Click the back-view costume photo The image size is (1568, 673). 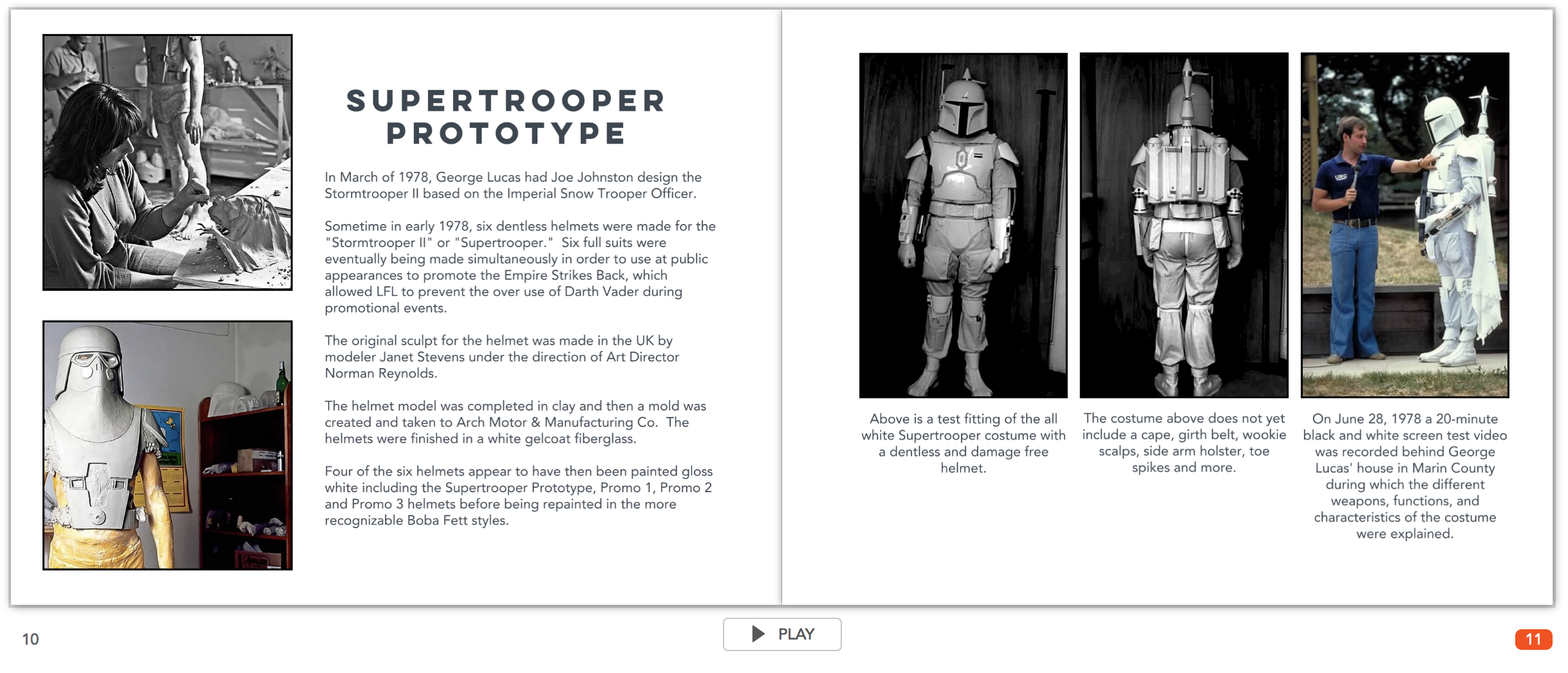click(x=1184, y=225)
